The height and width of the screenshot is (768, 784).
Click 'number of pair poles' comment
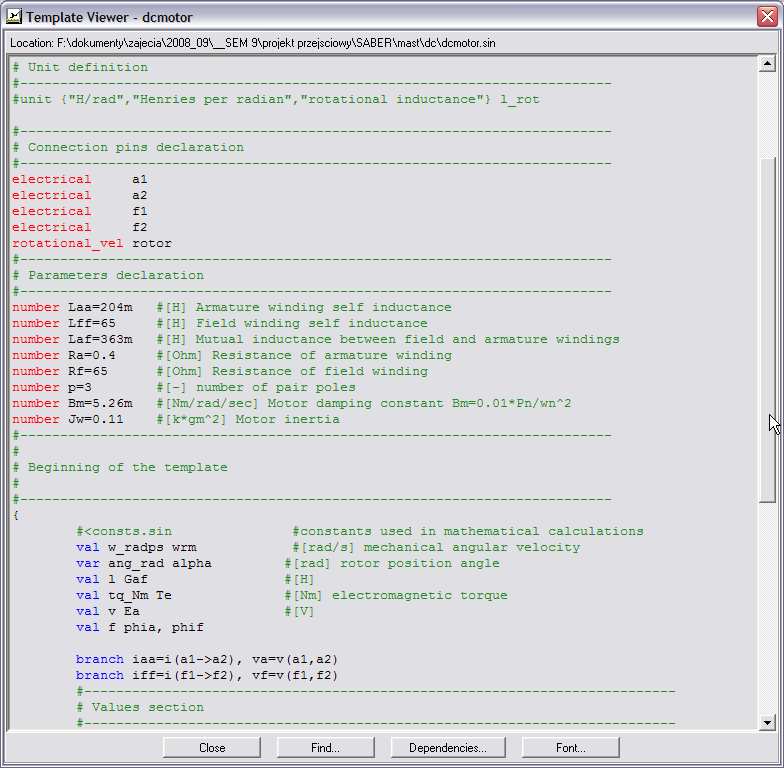[276, 387]
